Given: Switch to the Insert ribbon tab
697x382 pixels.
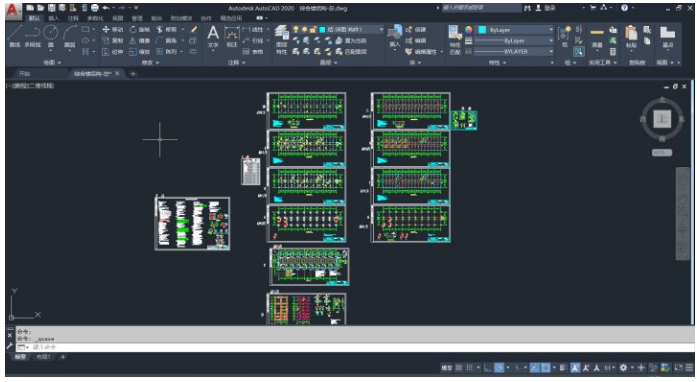Looking at the screenshot, I should coord(53,18).
